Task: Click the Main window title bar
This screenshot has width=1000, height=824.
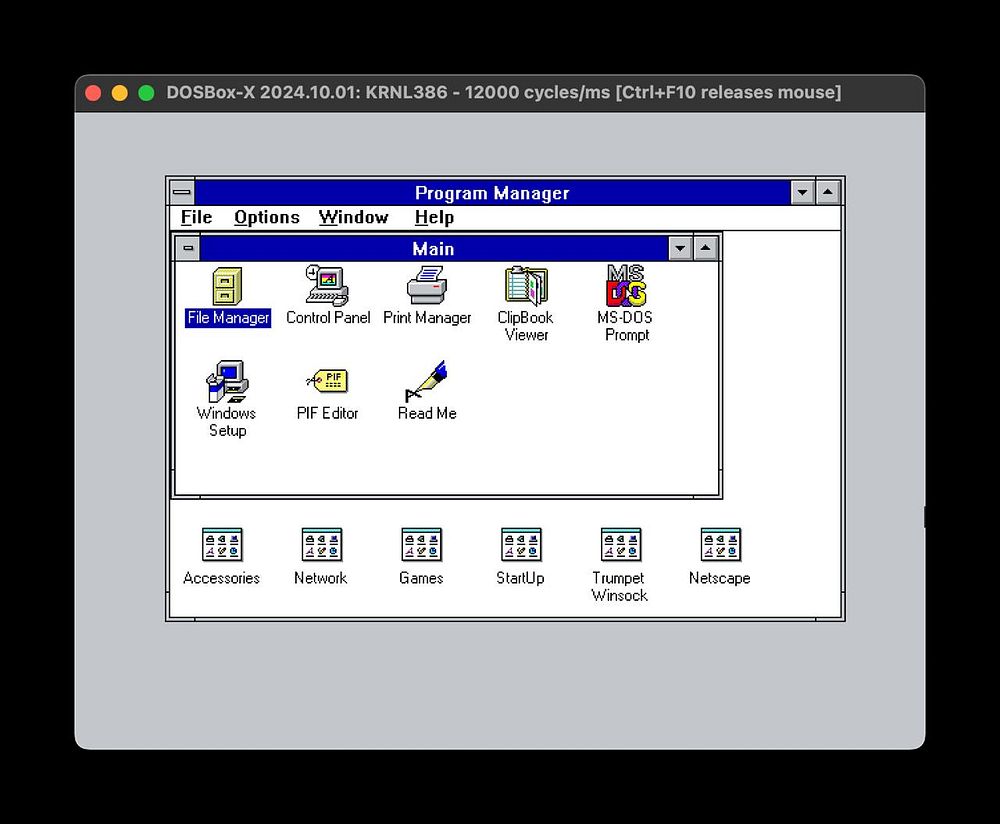Action: (434, 248)
